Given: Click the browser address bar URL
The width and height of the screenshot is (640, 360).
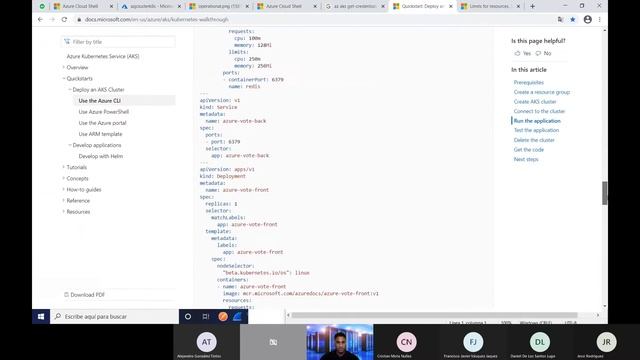Looking at the screenshot, I should click(x=157, y=19).
